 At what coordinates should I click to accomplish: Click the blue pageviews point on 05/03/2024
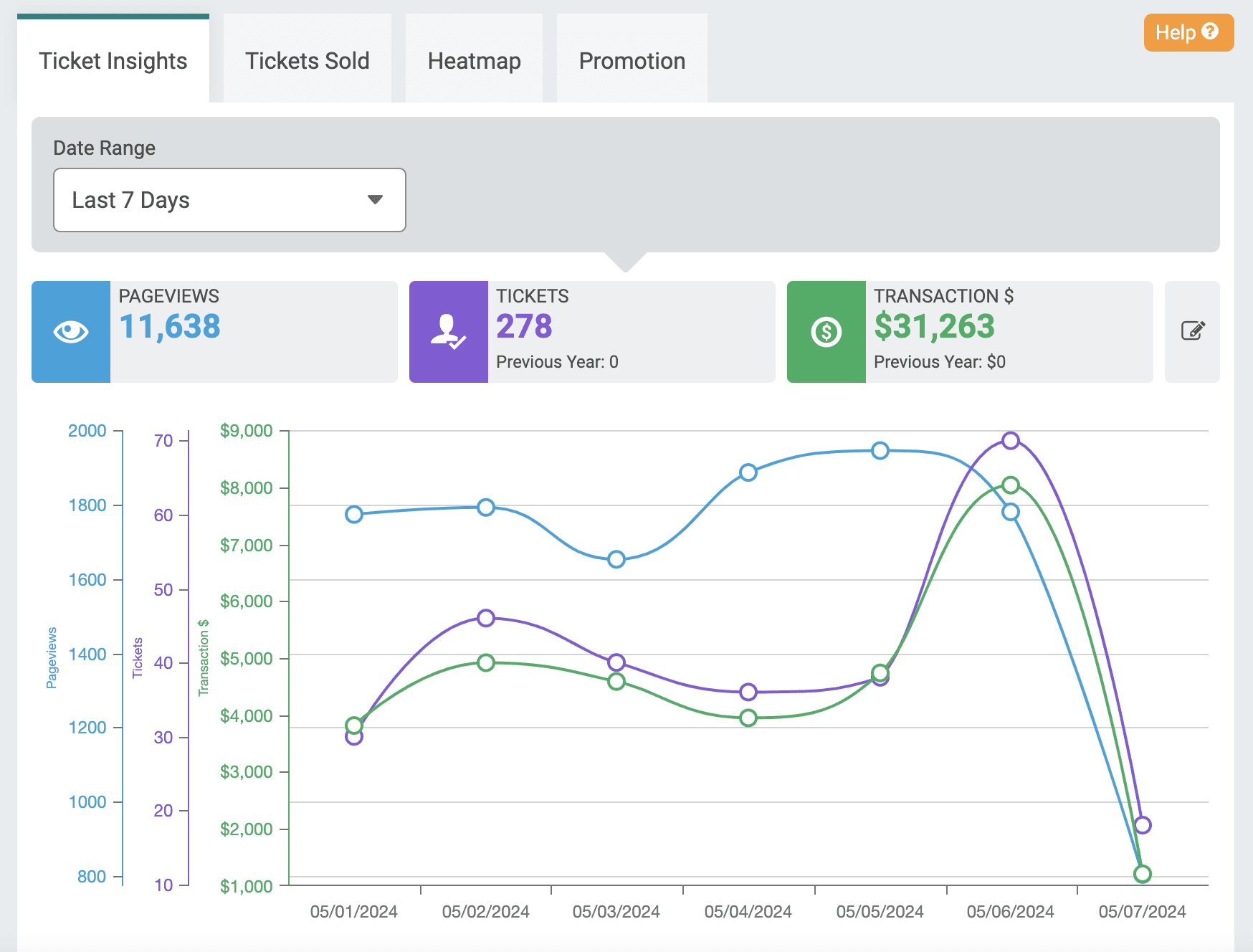click(x=616, y=559)
